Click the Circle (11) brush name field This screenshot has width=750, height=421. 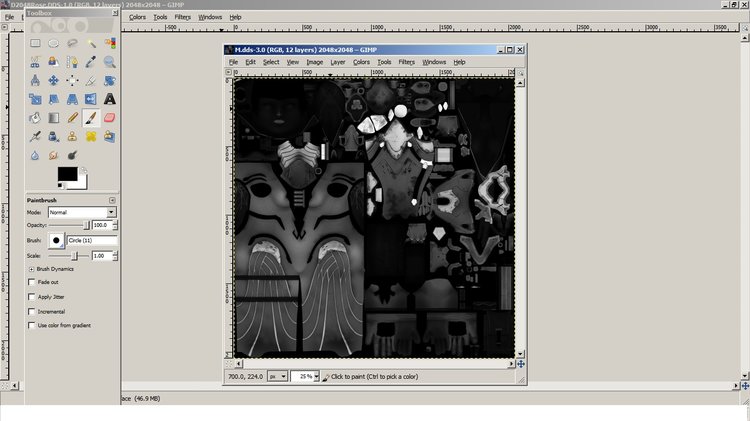tap(92, 240)
